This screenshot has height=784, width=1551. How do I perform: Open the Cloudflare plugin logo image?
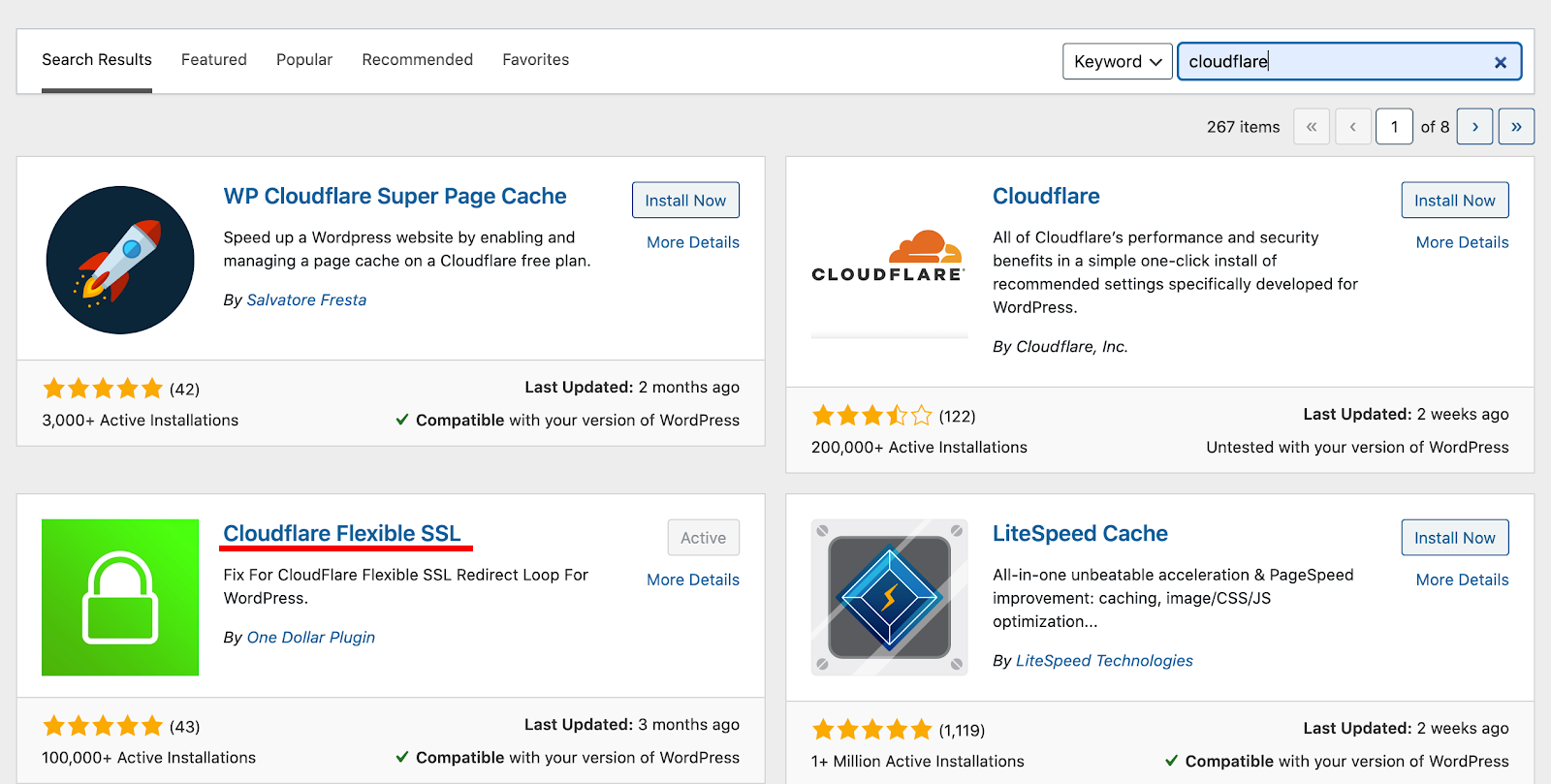pos(889,260)
